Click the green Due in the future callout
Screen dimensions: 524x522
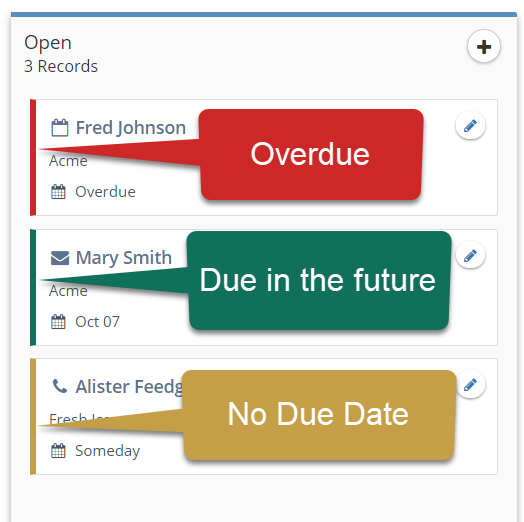pyautogui.click(x=318, y=280)
